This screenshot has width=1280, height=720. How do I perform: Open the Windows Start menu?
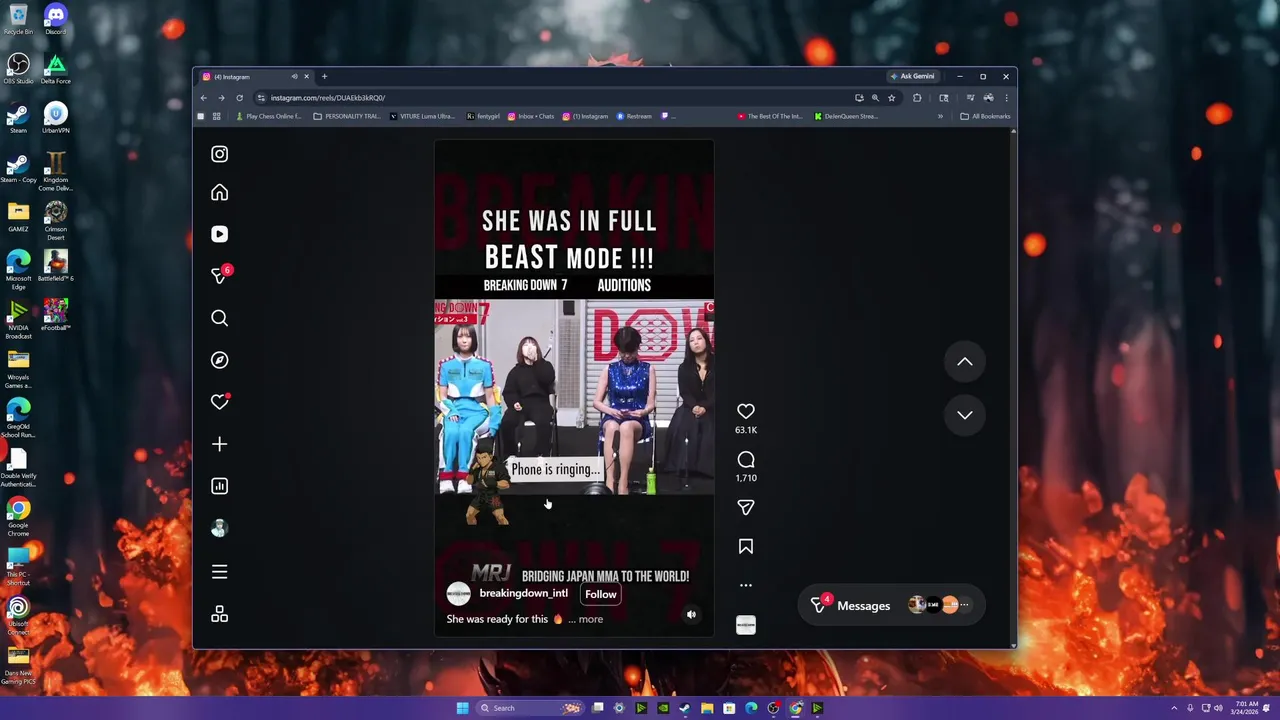(462, 708)
